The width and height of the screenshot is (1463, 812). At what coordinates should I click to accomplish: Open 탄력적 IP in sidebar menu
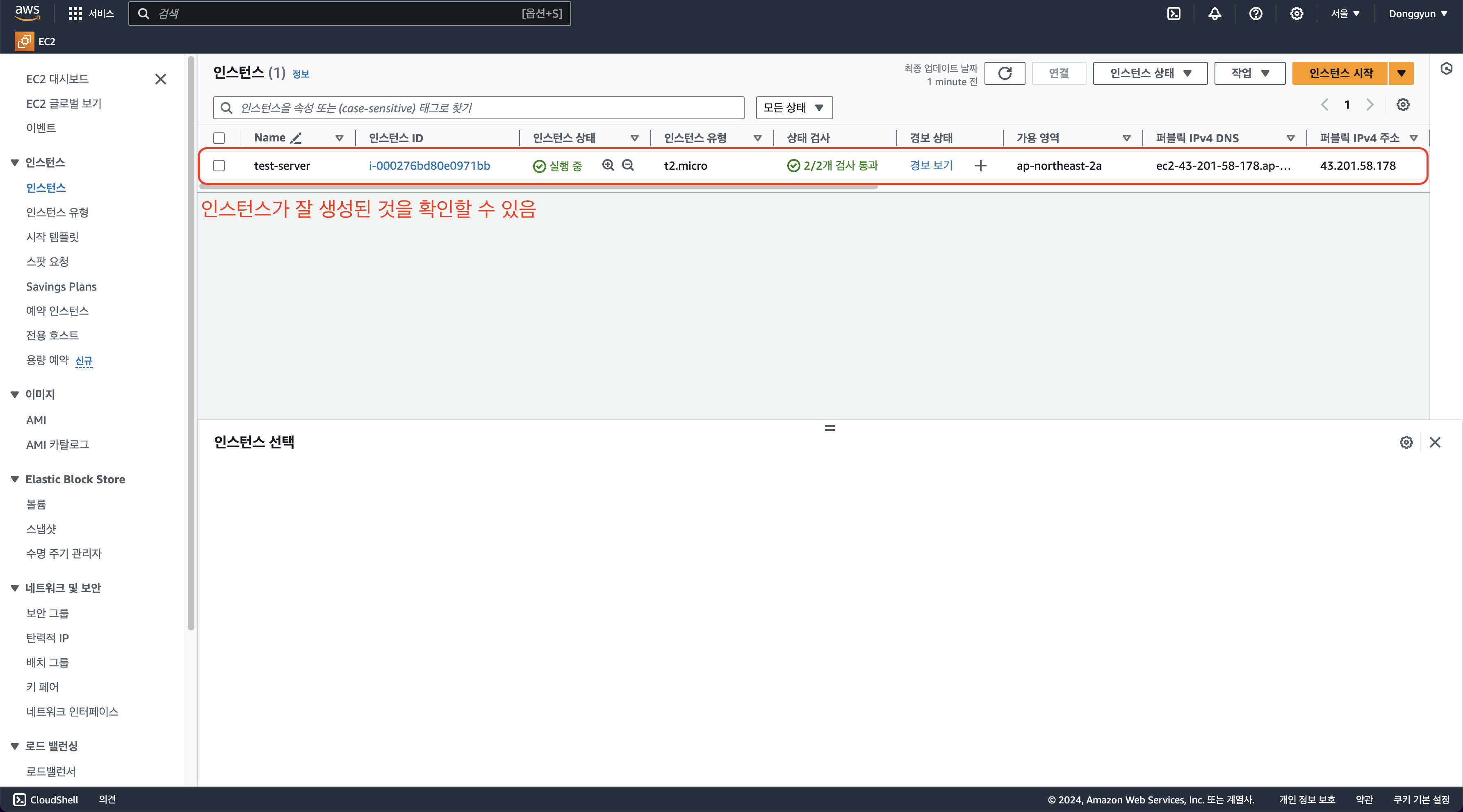tap(47, 638)
